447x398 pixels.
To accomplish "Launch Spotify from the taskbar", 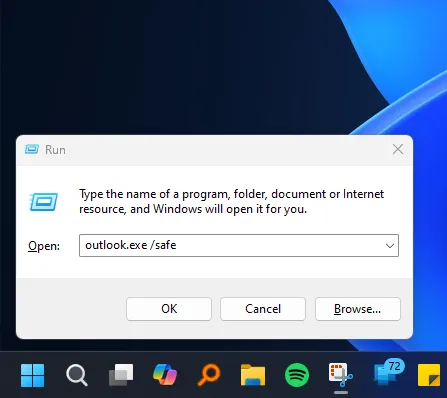I will 297,375.
